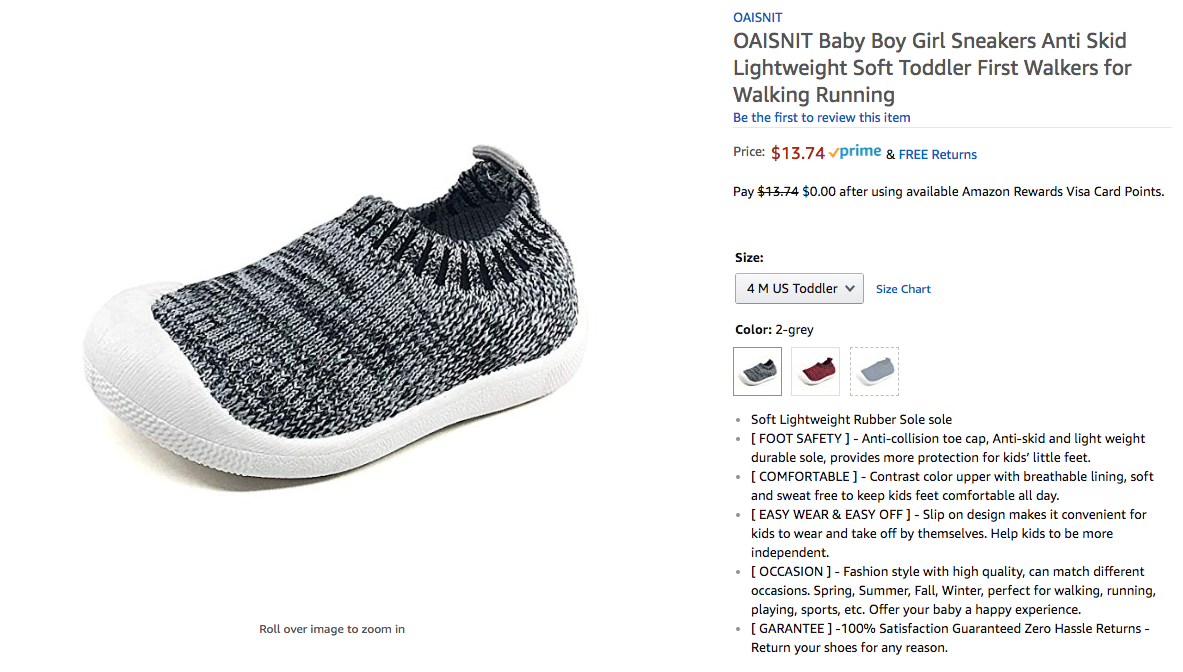Open the Size Chart link
This screenshot has width=1183, height=672.
coord(903,289)
